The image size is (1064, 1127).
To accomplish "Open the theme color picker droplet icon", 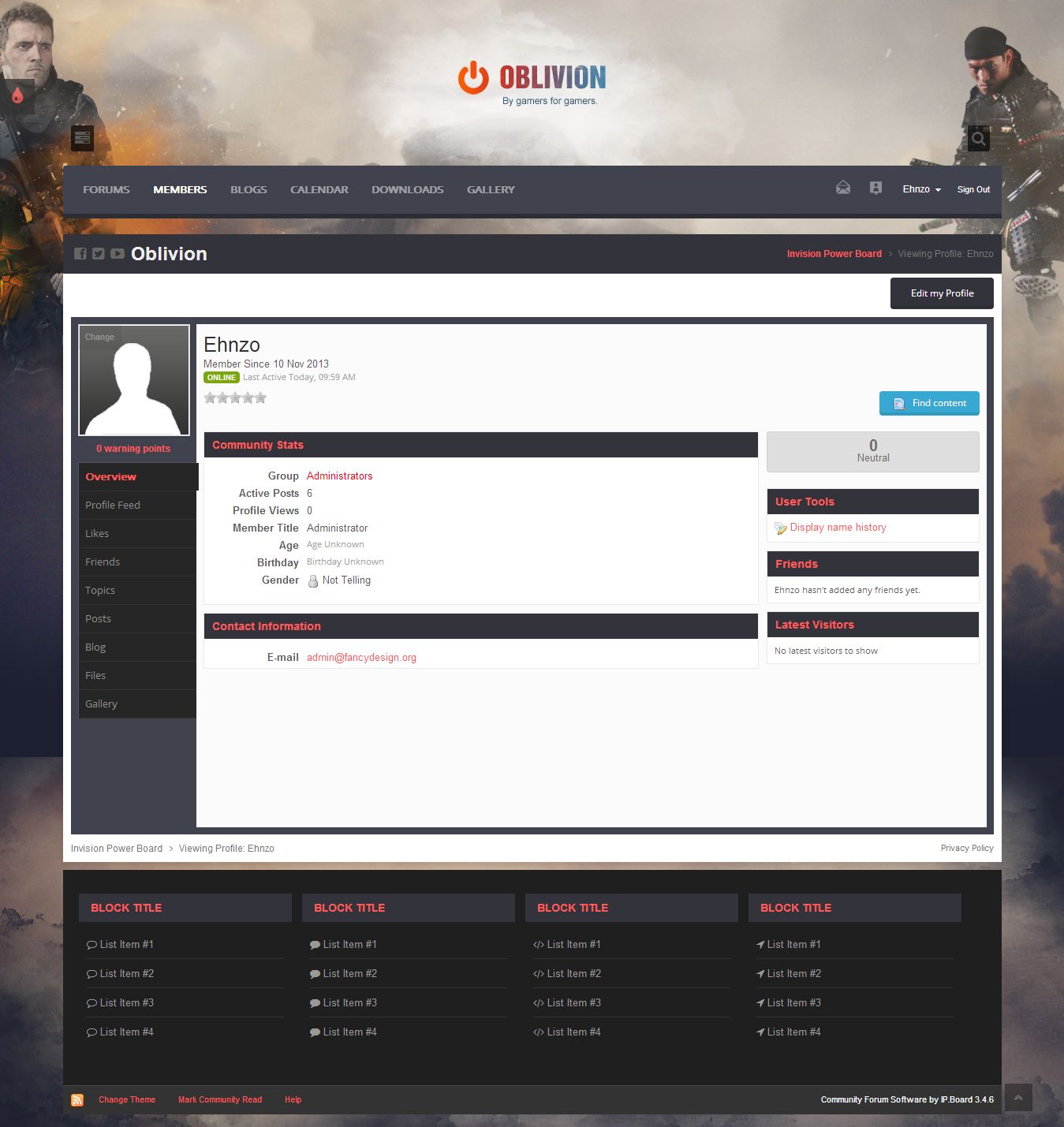I will [17, 95].
